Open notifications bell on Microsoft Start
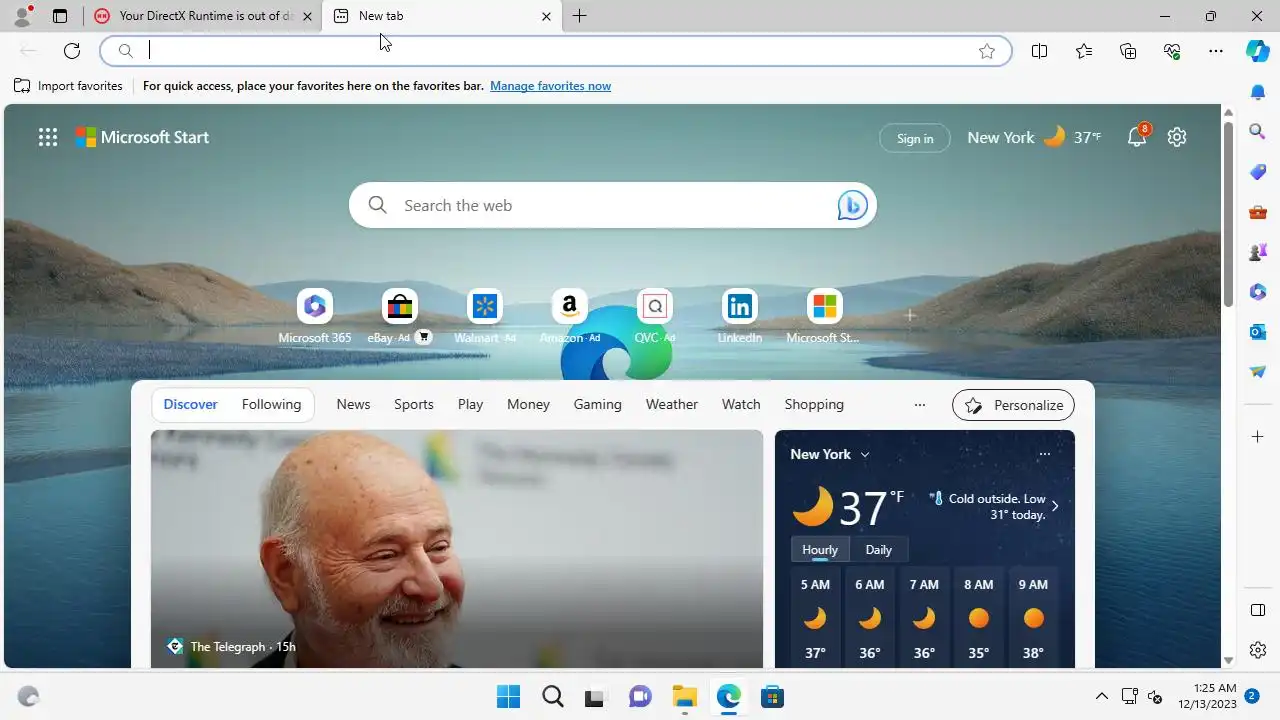 coord(1137,137)
